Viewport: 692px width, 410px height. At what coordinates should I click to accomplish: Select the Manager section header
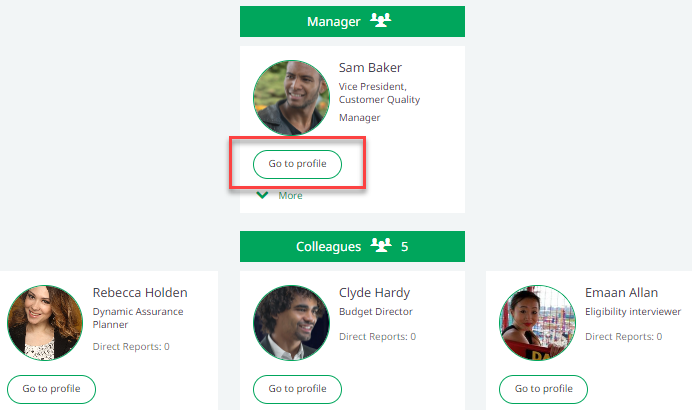click(x=334, y=21)
